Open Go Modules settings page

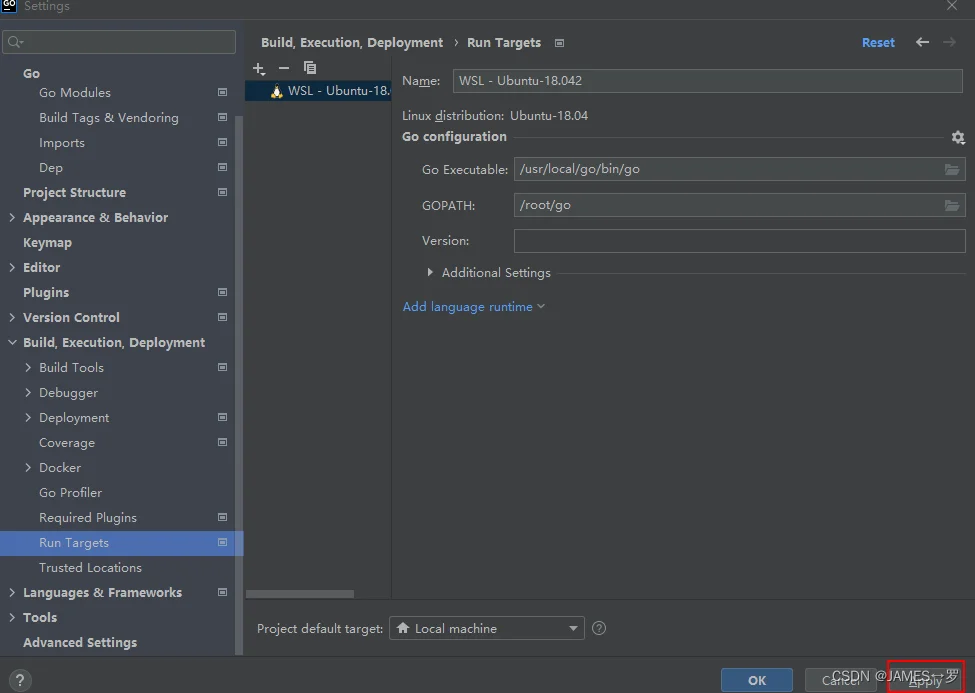[75, 92]
